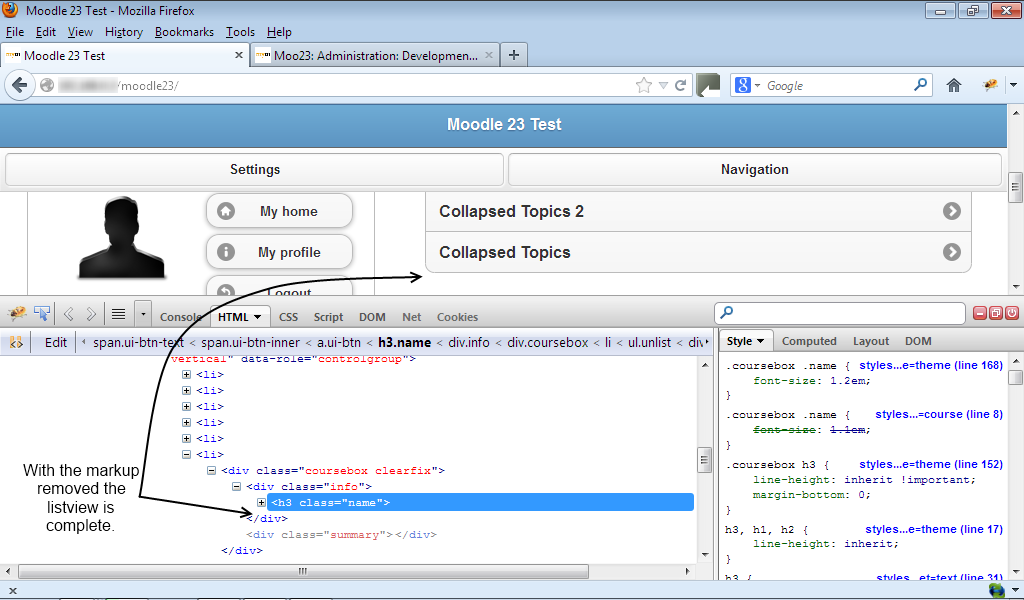Open the HTML panel tab dropdown

click(x=257, y=317)
